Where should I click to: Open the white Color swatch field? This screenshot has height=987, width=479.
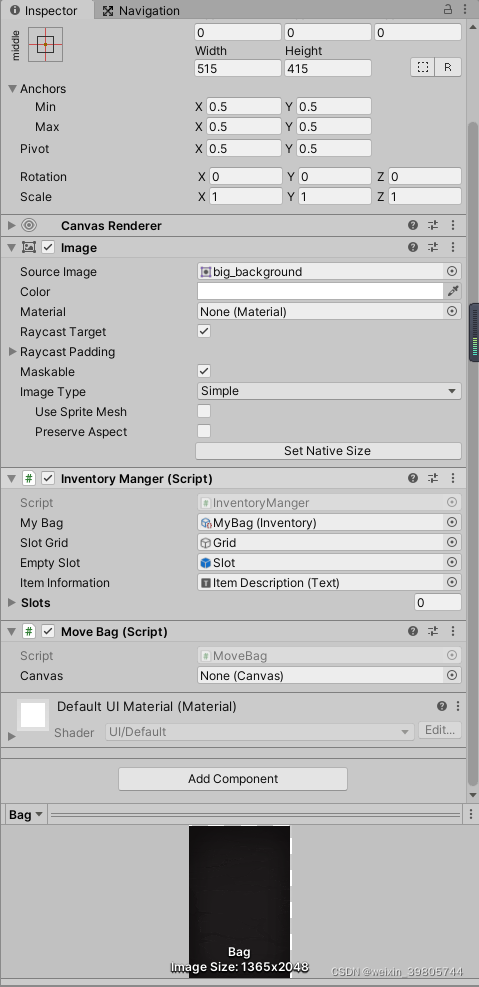coord(320,291)
